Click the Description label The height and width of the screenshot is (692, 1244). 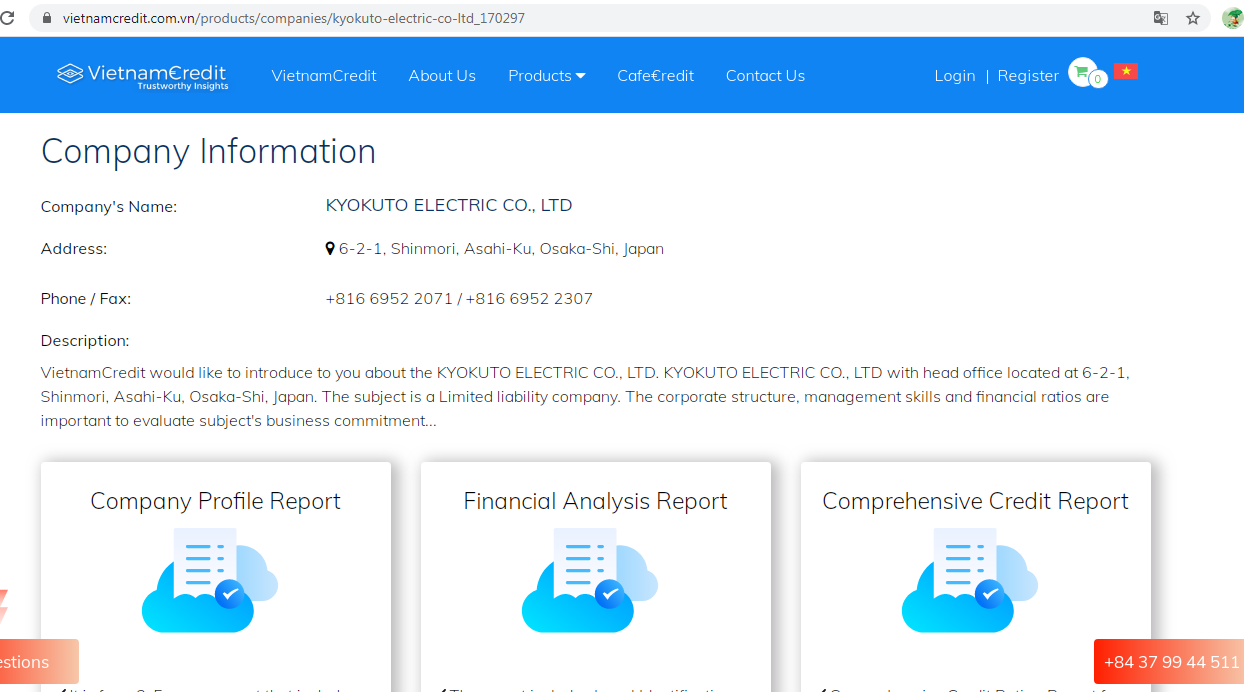85,341
